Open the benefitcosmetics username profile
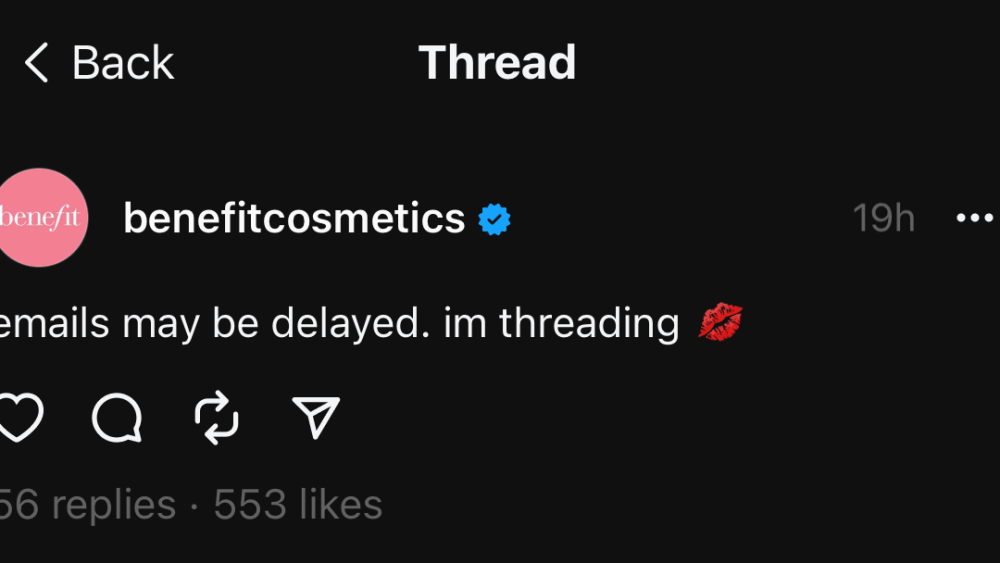The image size is (1000, 563). click(294, 218)
